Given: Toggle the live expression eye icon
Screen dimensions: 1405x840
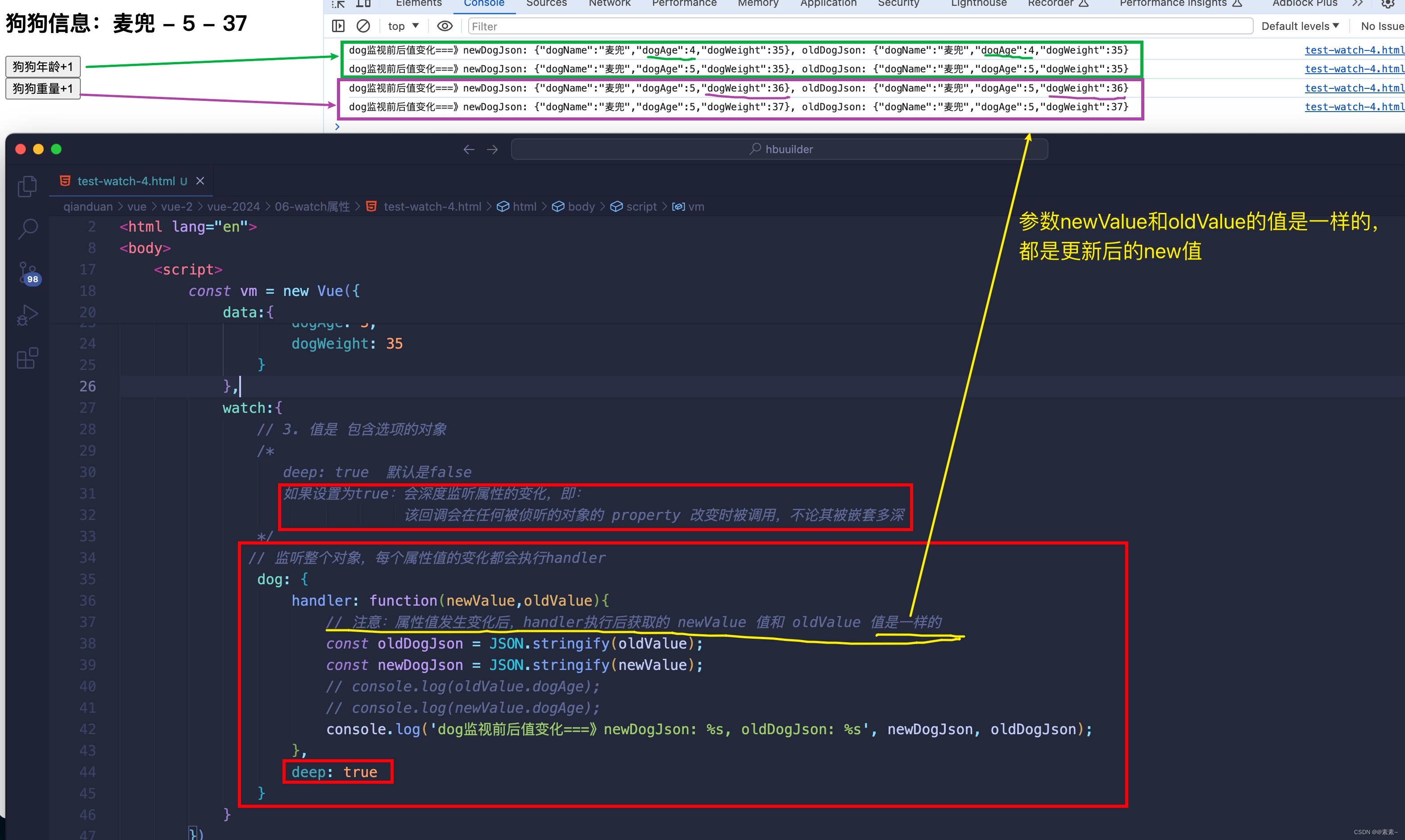Looking at the screenshot, I should click(445, 26).
